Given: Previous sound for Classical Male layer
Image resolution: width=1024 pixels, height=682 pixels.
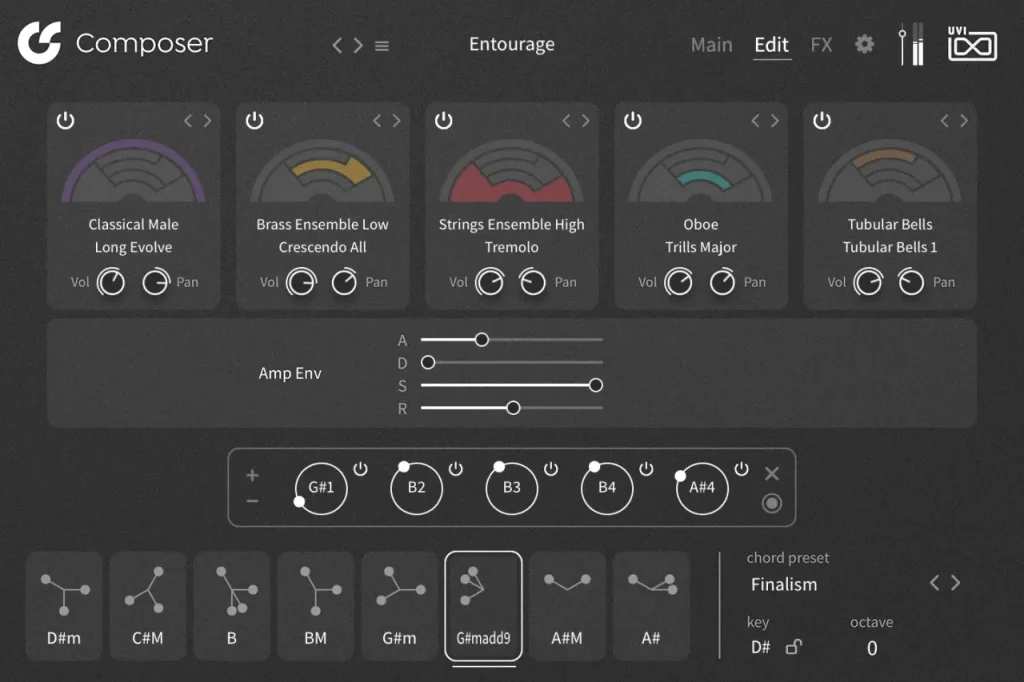Looking at the screenshot, I should tap(187, 121).
